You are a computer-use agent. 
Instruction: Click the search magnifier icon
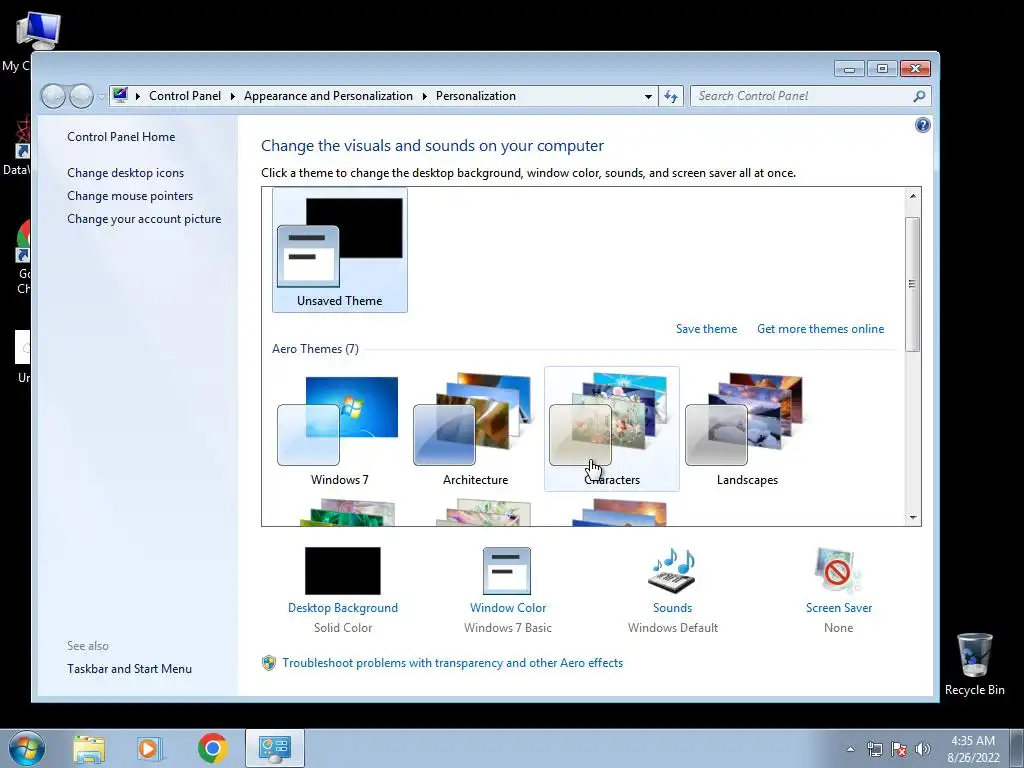(920, 96)
